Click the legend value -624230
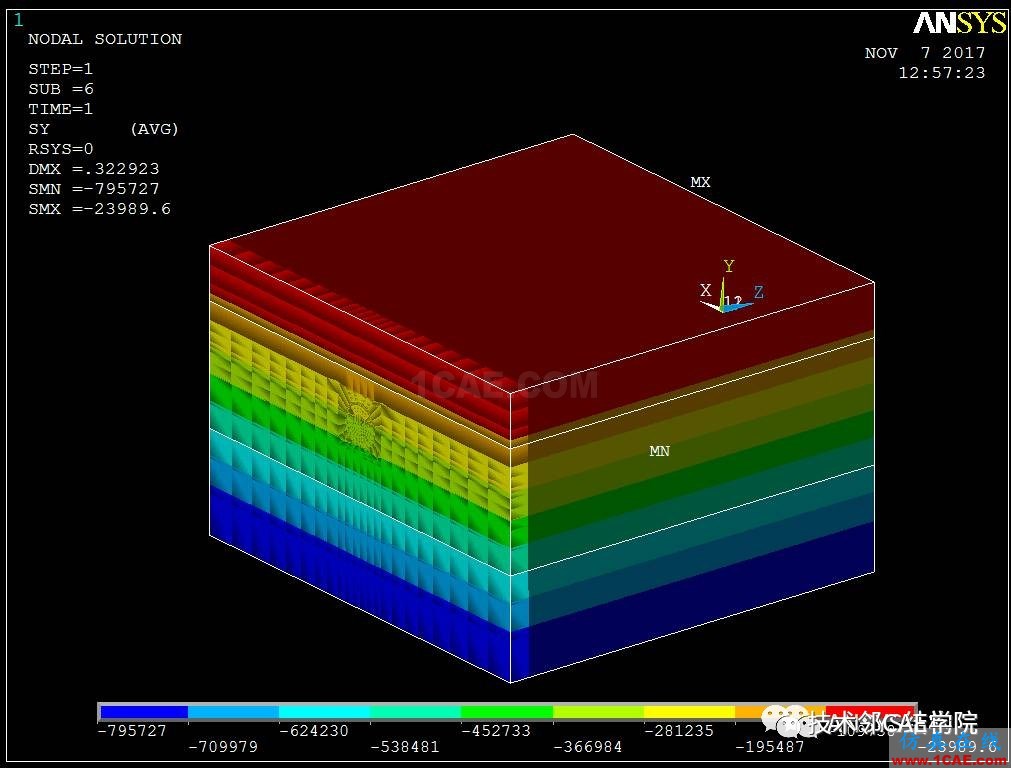This screenshot has height=768, width=1011. [314, 731]
